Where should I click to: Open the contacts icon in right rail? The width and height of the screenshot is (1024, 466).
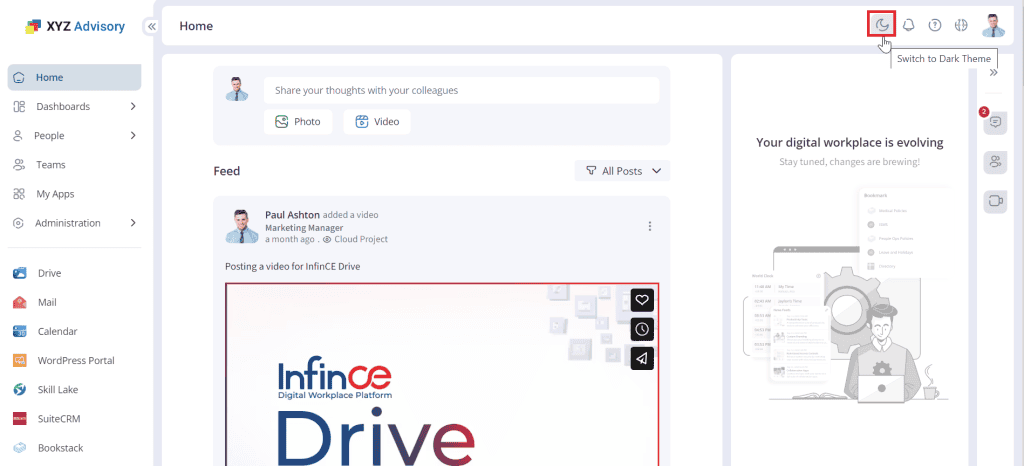pyautogui.click(x=995, y=162)
